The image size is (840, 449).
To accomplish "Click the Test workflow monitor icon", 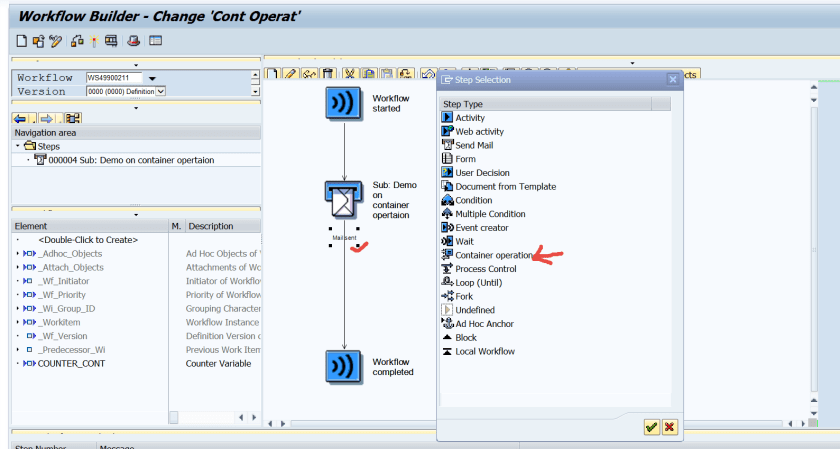I will [111, 41].
